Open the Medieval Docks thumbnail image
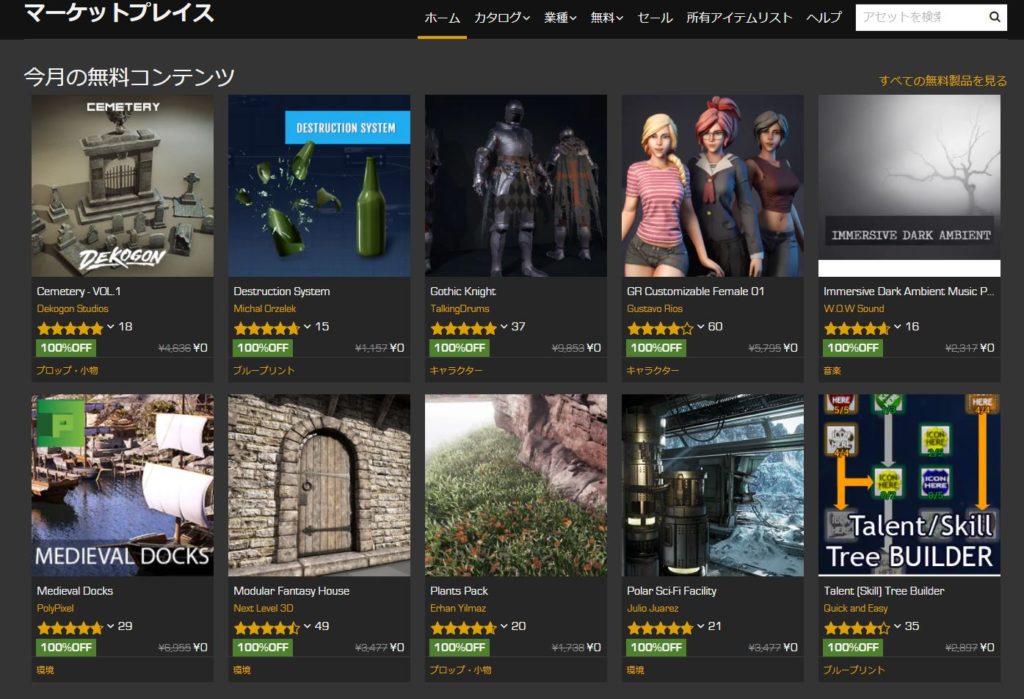This screenshot has height=699, width=1024. tap(123, 485)
